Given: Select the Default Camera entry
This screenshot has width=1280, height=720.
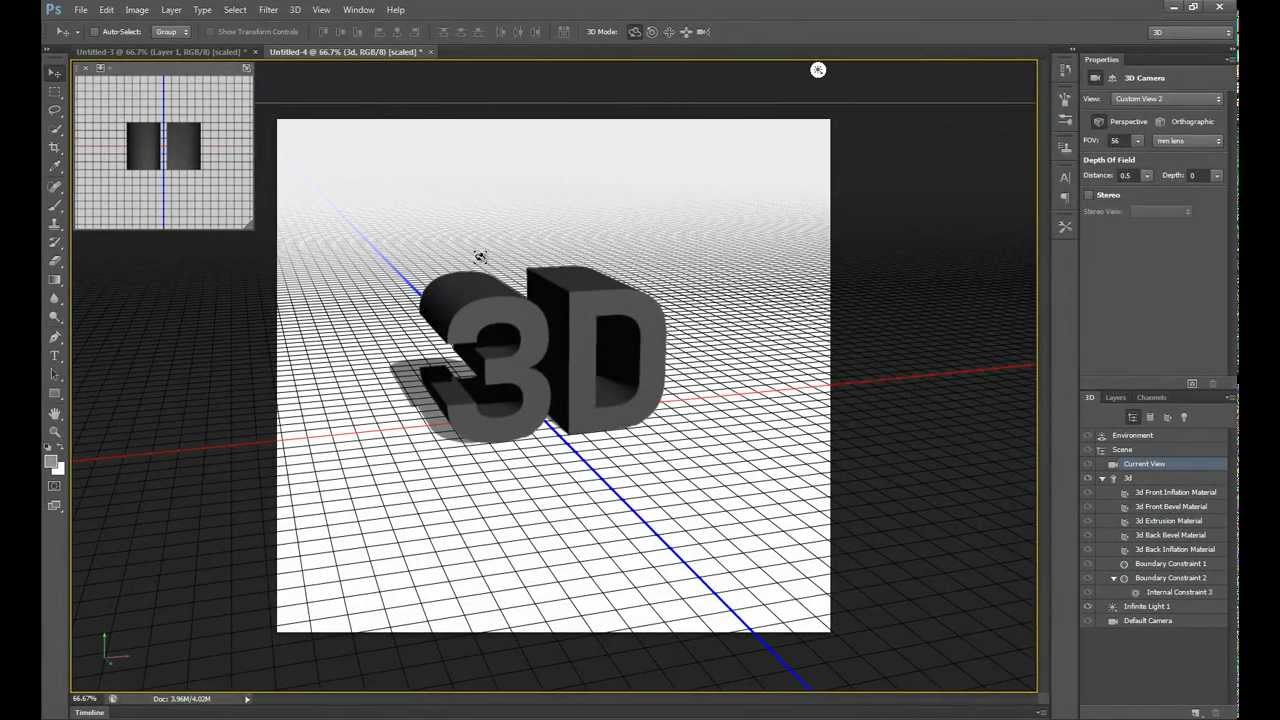Looking at the screenshot, I should (x=1148, y=620).
